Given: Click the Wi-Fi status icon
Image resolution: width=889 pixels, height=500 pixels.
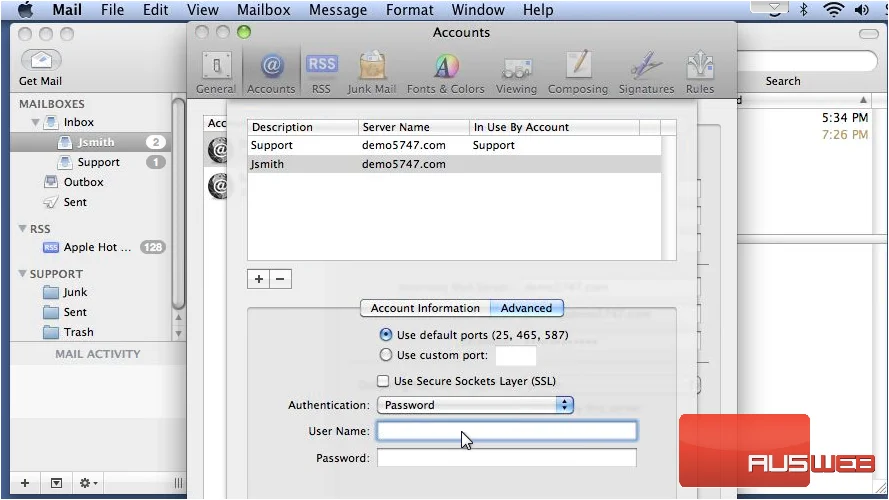Looking at the screenshot, I should pos(833,9).
